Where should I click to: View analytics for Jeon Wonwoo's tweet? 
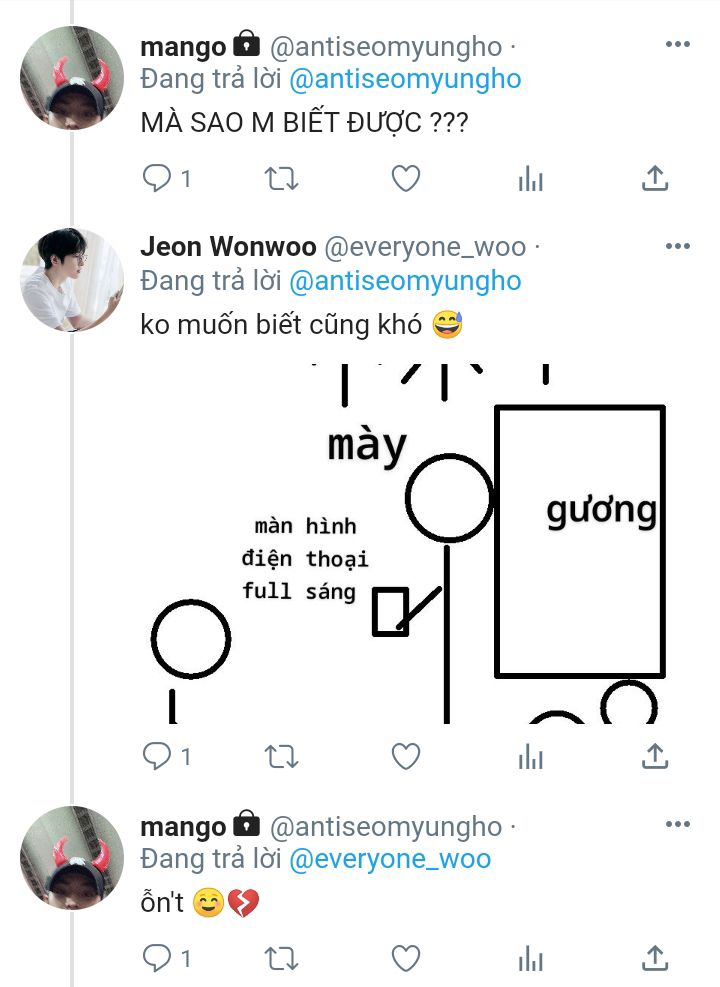pos(531,757)
